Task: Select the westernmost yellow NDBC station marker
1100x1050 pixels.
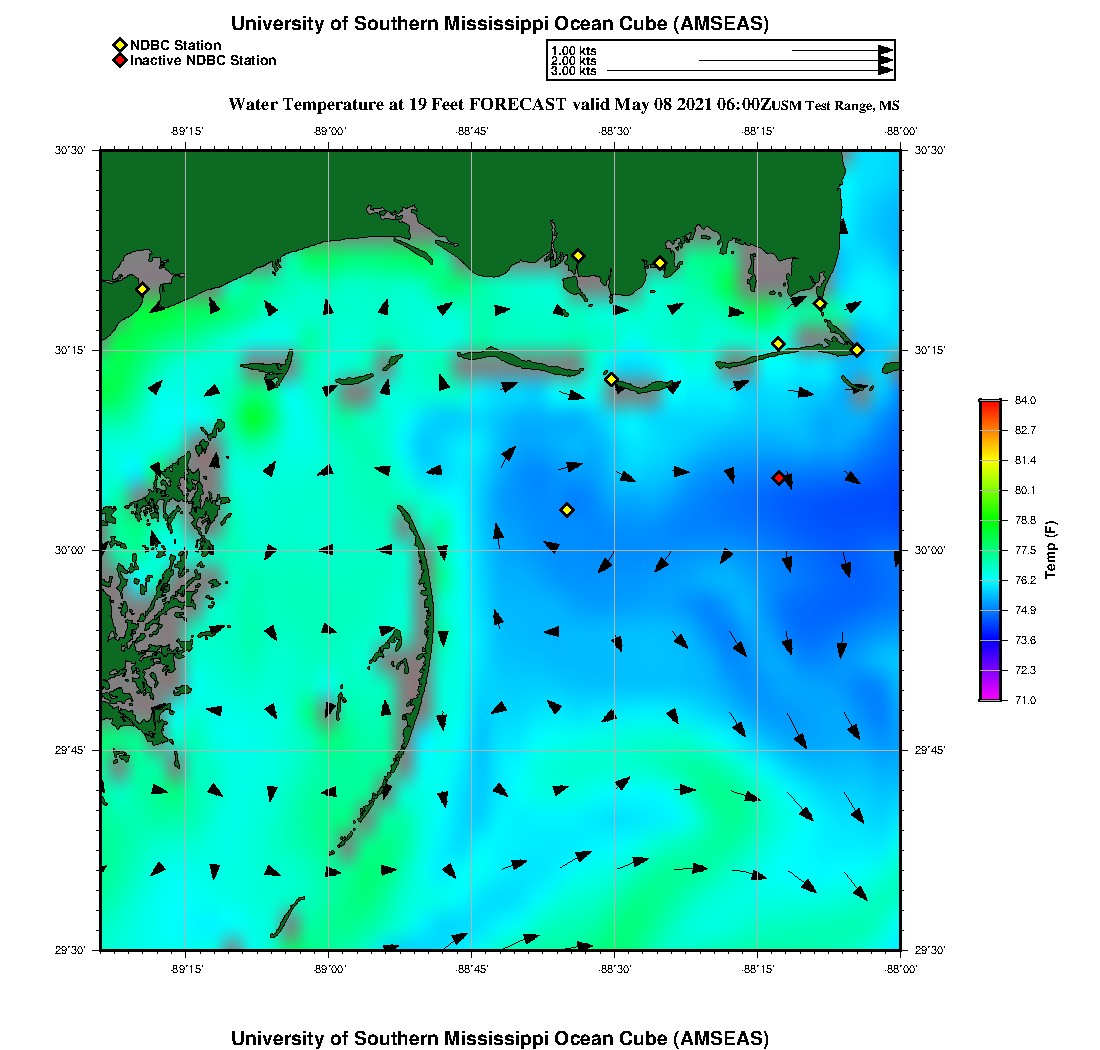Action: (142, 289)
